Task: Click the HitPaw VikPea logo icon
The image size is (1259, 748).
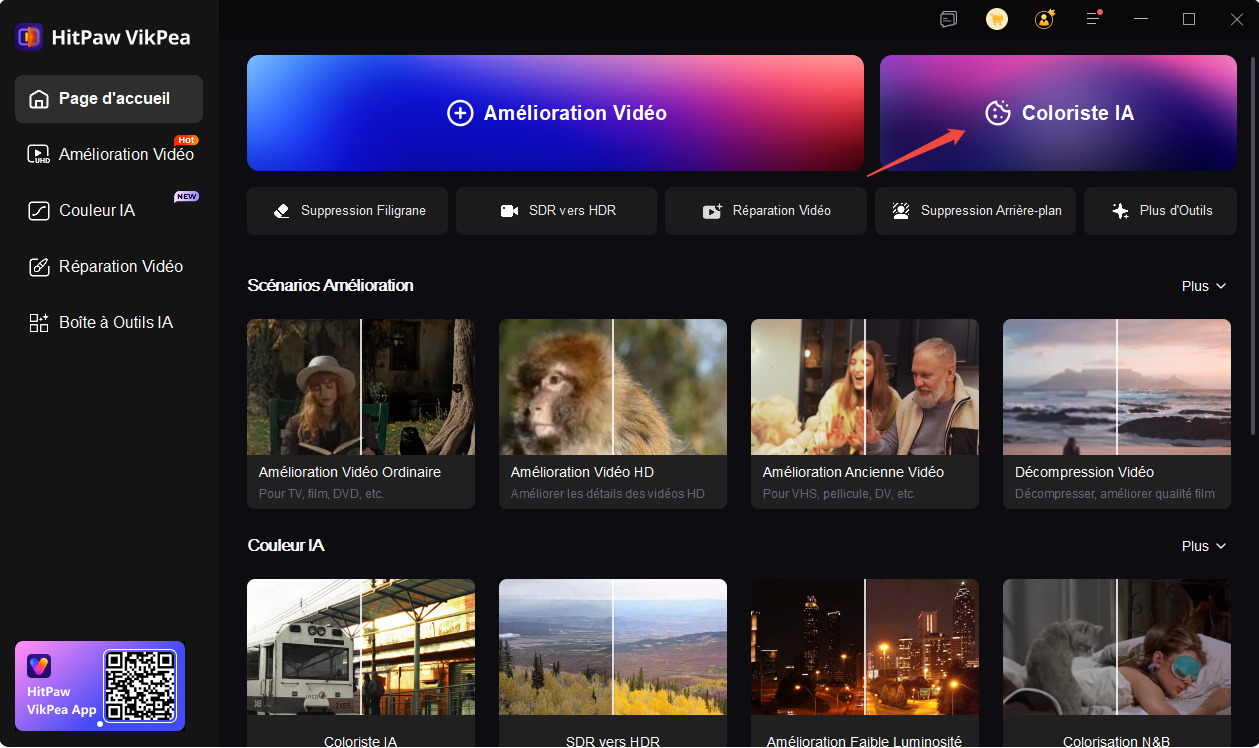Action: point(29,37)
